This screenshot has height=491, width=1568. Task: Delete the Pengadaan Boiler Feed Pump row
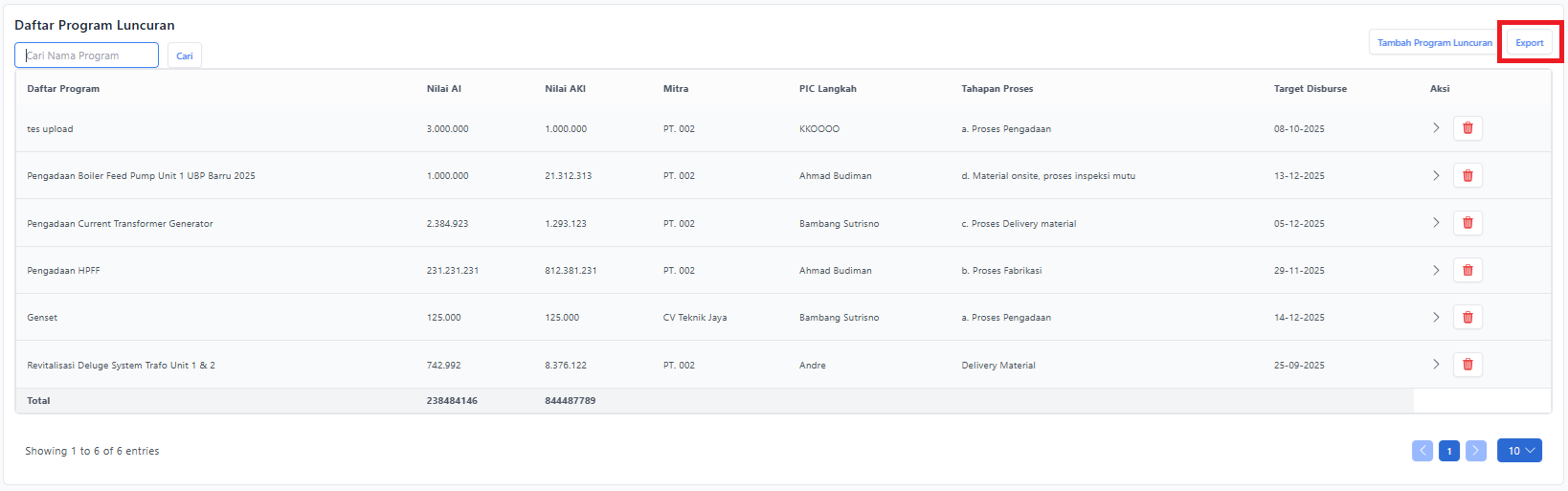(1467, 175)
